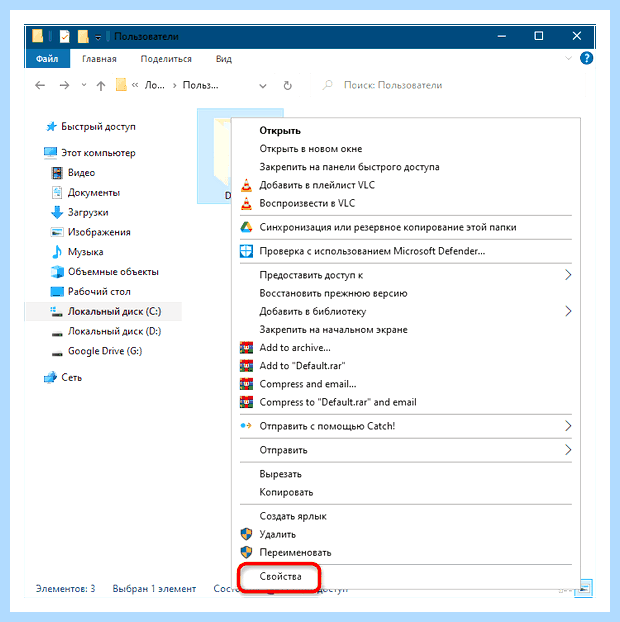
Task: Click the Польз... breadcrumb segment
Action: click(200, 85)
